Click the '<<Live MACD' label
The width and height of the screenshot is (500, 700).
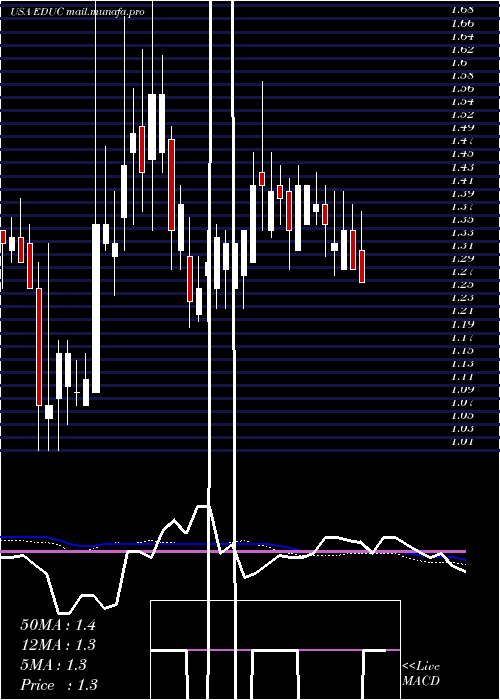point(421,674)
